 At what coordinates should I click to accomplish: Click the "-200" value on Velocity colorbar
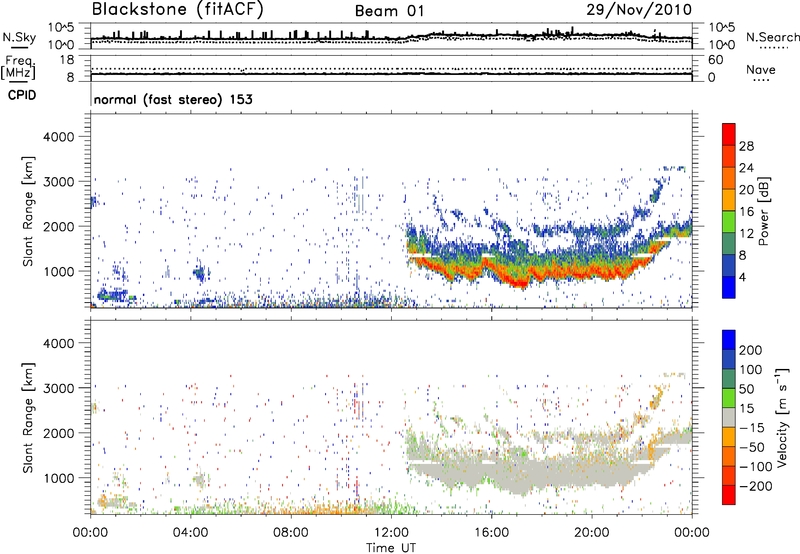(755, 486)
